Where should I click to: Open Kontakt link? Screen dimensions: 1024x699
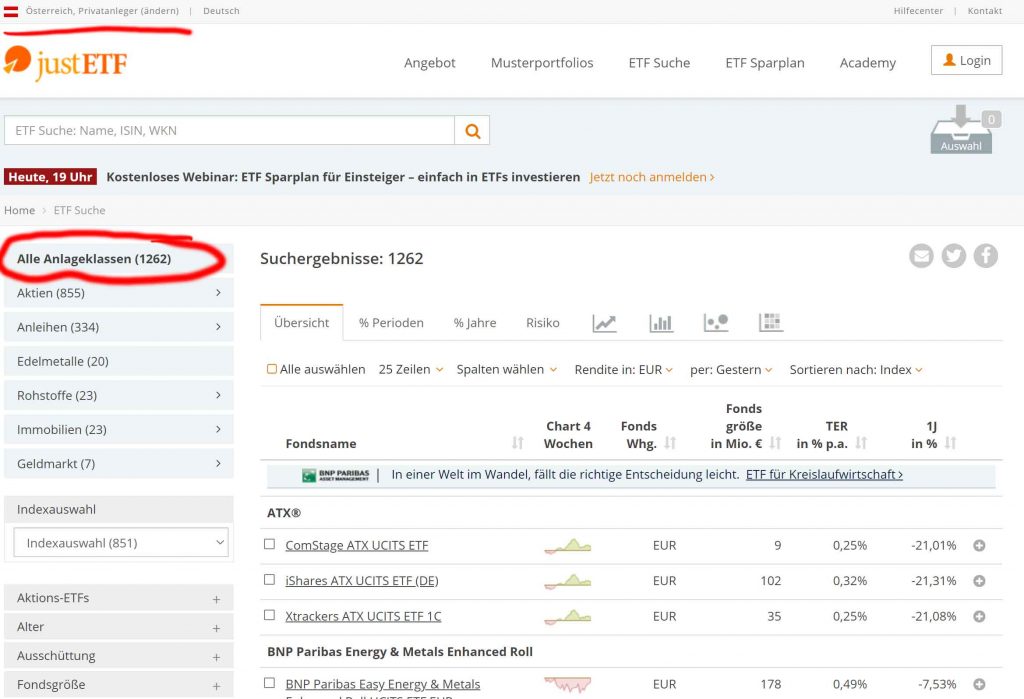click(985, 11)
